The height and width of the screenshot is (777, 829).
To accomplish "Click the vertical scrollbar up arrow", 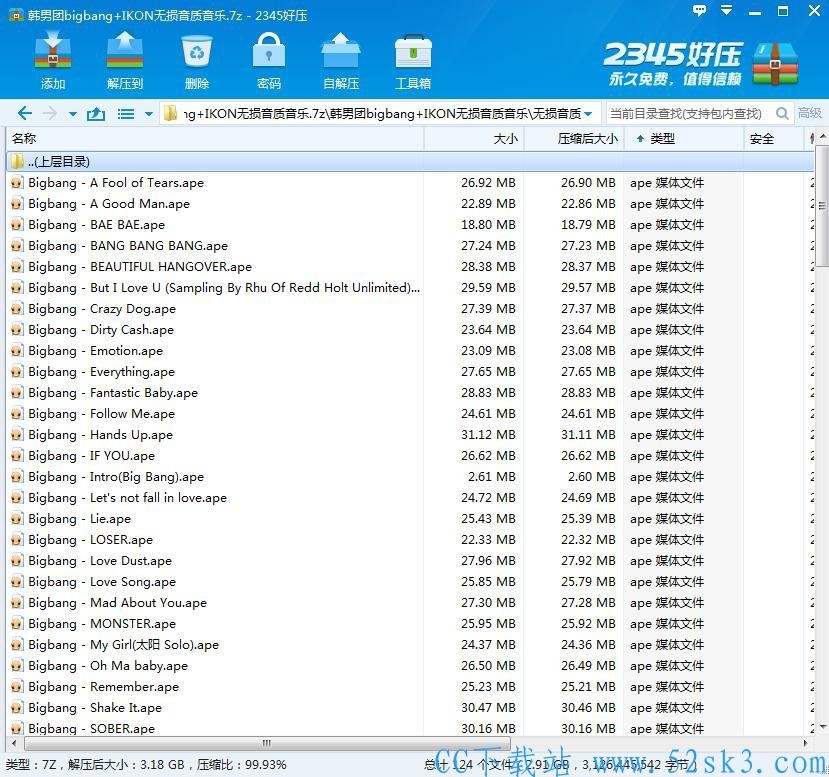I will [x=823, y=136].
